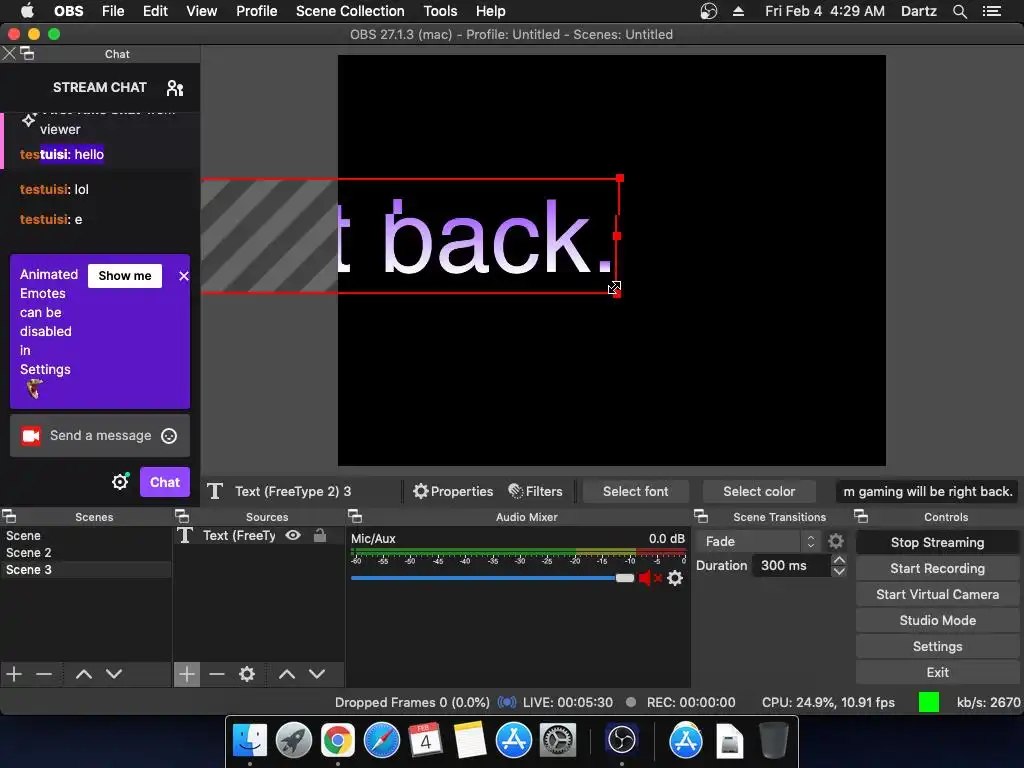Close the Chat dock panel
The width and height of the screenshot is (1024, 768).
pos(8,54)
